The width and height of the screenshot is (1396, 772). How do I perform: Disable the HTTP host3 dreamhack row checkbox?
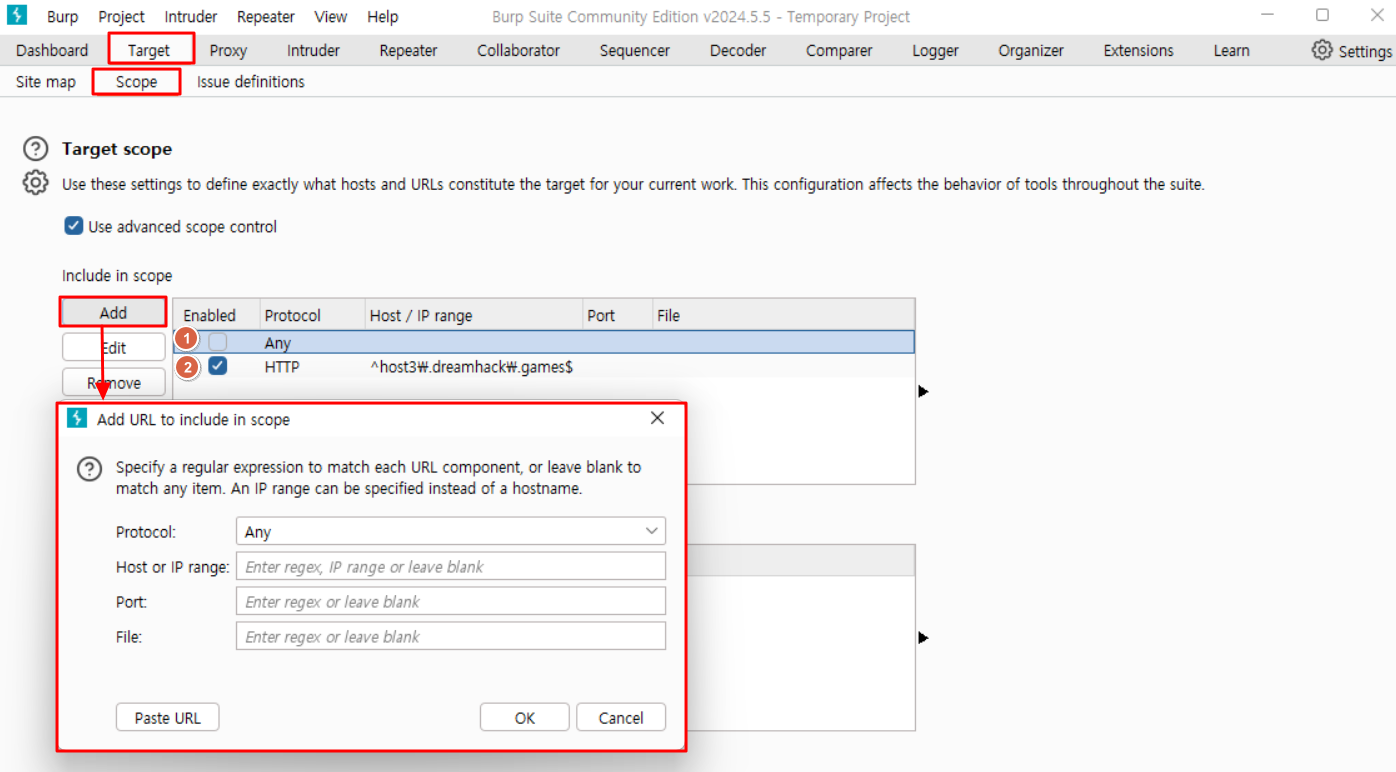[x=217, y=366]
